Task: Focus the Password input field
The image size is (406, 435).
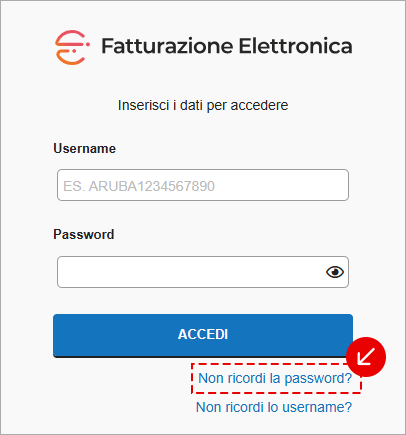Action: (x=203, y=272)
